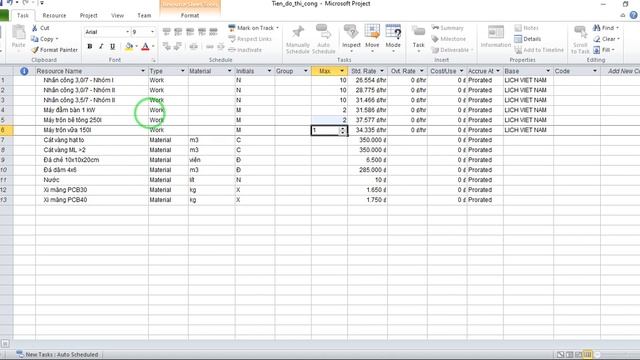Viewport: 640px width, 360px height.
Task: Click the Undo arrow in quick access
Action: pyautogui.click(x=9, y=3)
